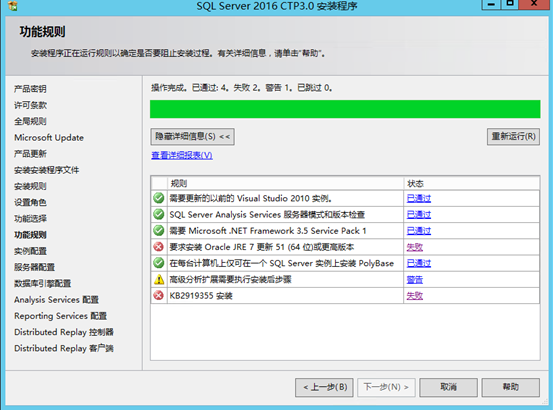The height and width of the screenshot is (415, 553).
Task: Select 实例配置 step in sidebar
Action: (x=30, y=251)
